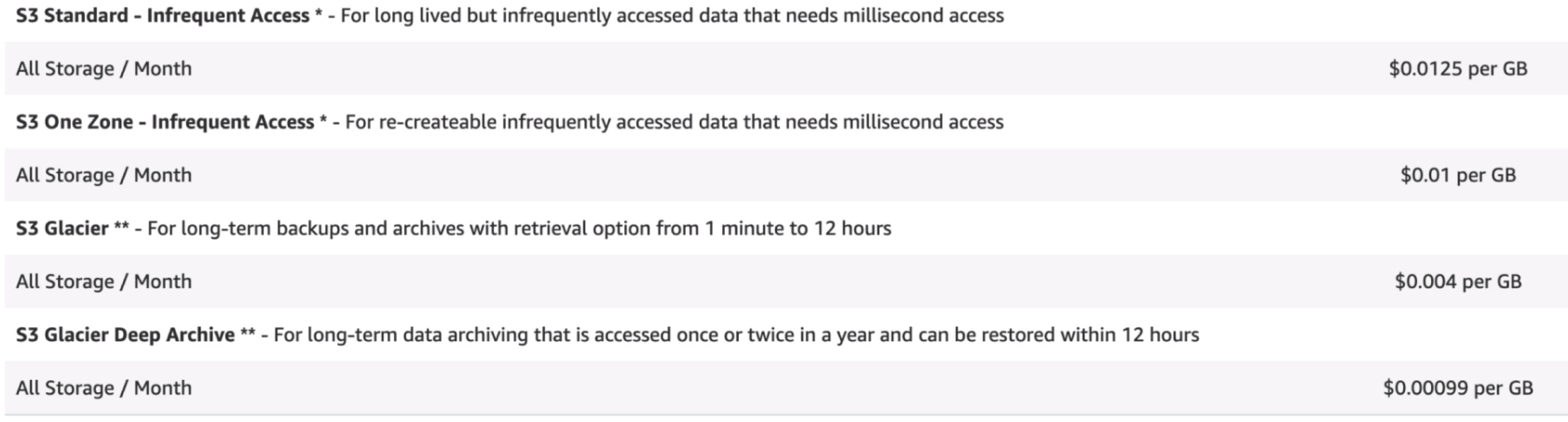The image size is (1568, 422).
Task: Click the $0.004 per GB price
Action: pyautogui.click(x=1457, y=281)
